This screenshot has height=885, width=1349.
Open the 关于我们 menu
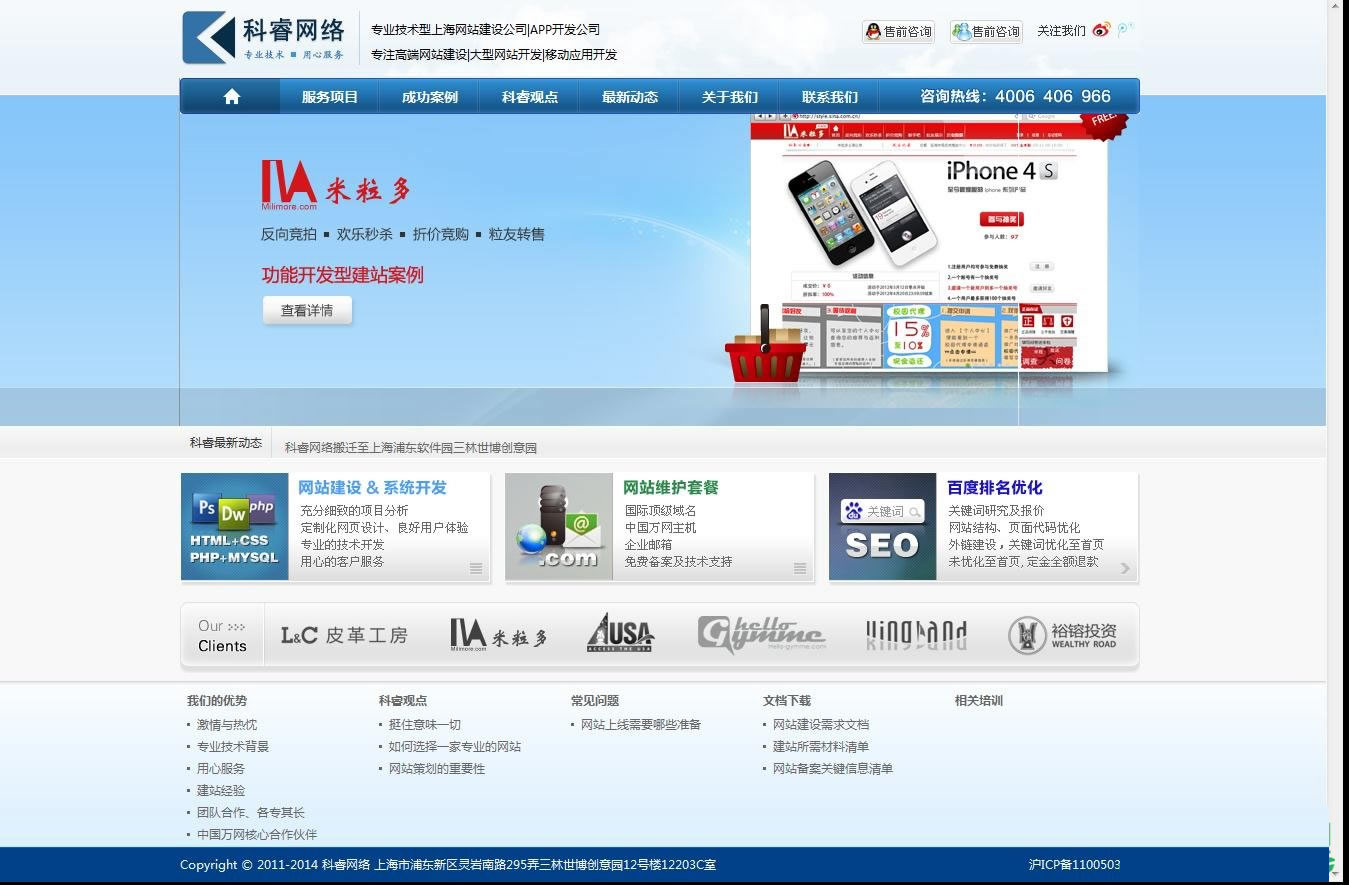[x=730, y=97]
